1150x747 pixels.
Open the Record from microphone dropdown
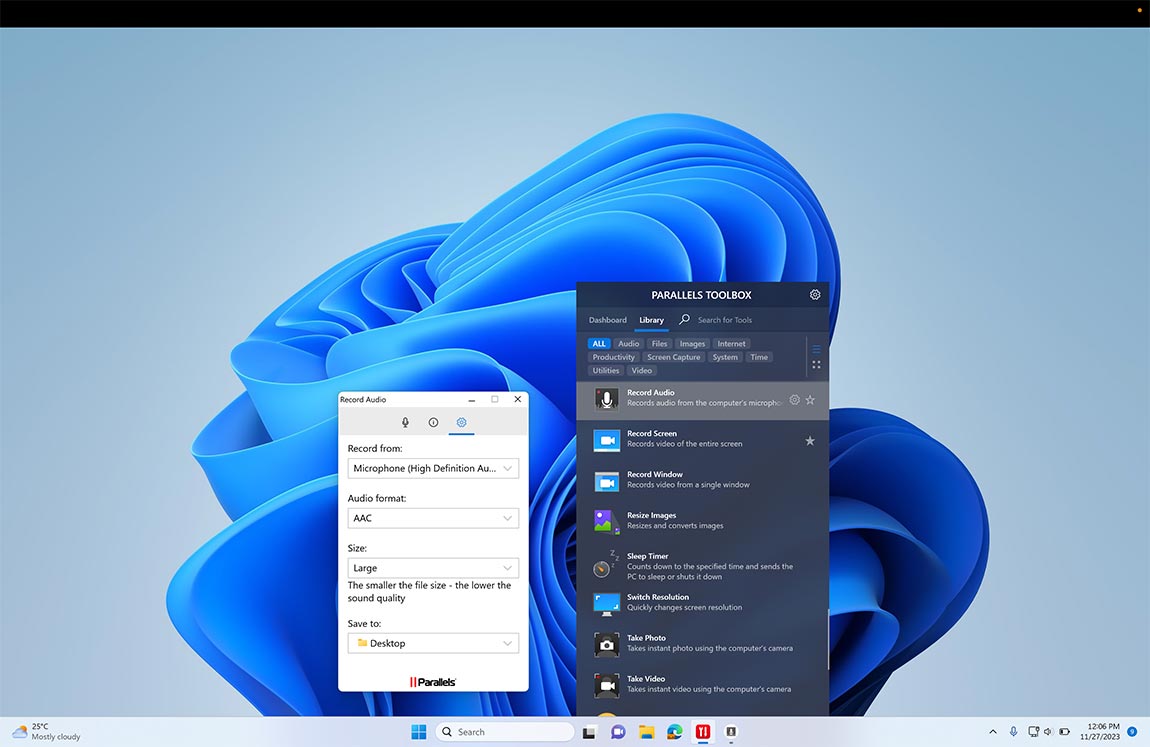pyautogui.click(x=433, y=467)
